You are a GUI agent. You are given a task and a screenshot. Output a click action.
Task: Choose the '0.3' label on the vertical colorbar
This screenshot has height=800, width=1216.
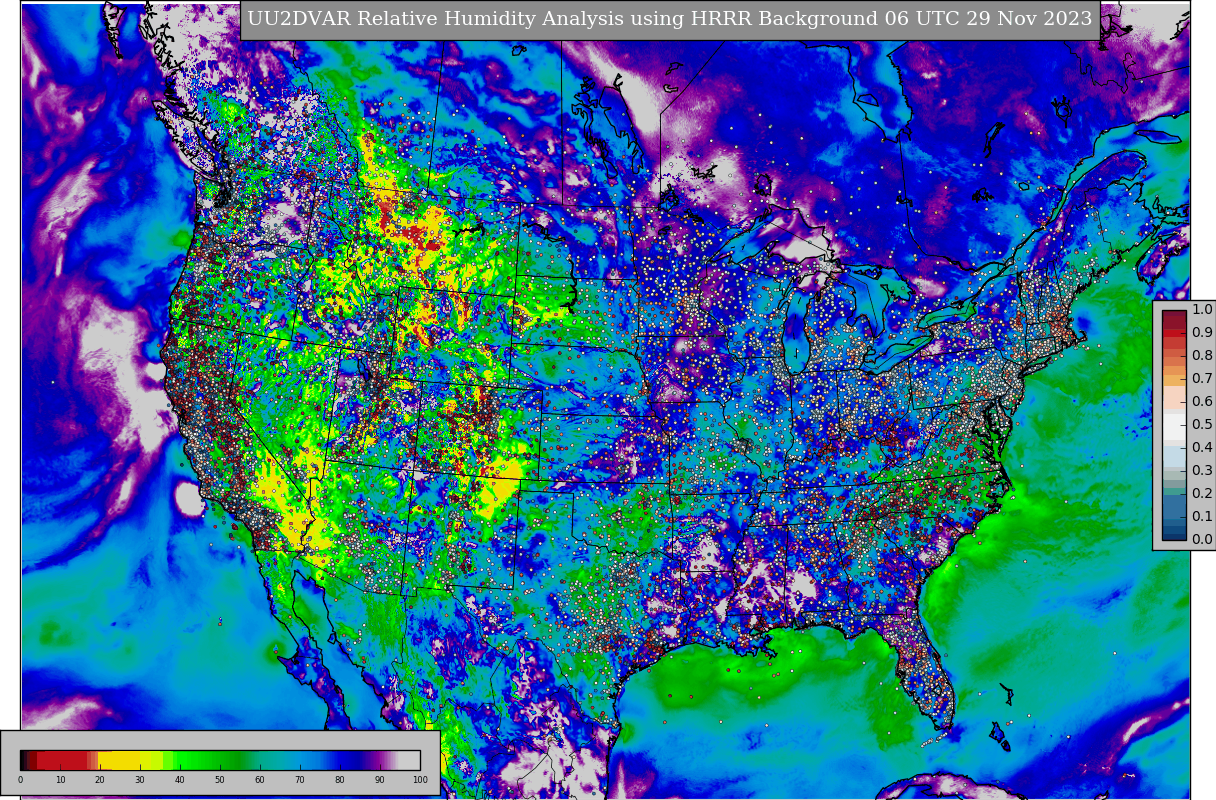click(x=1202, y=471)
